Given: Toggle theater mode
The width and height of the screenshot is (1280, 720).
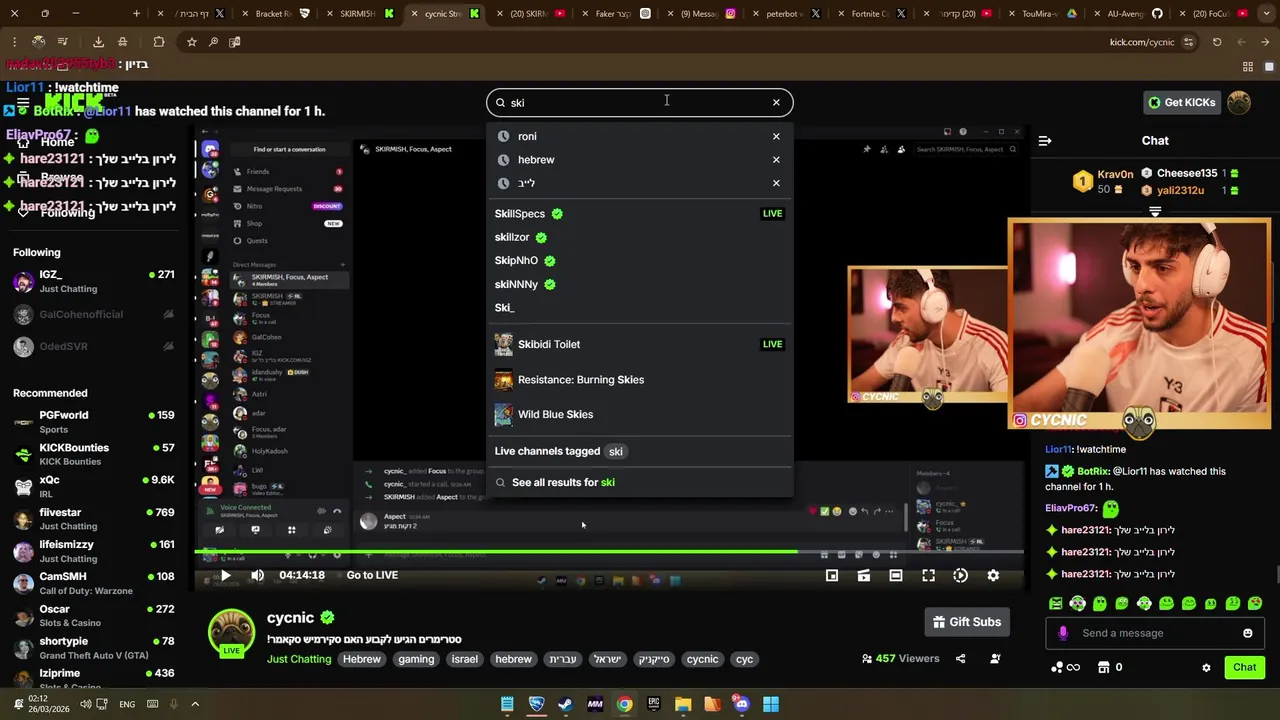Looking at the screenshot, I should click(896, 575).
